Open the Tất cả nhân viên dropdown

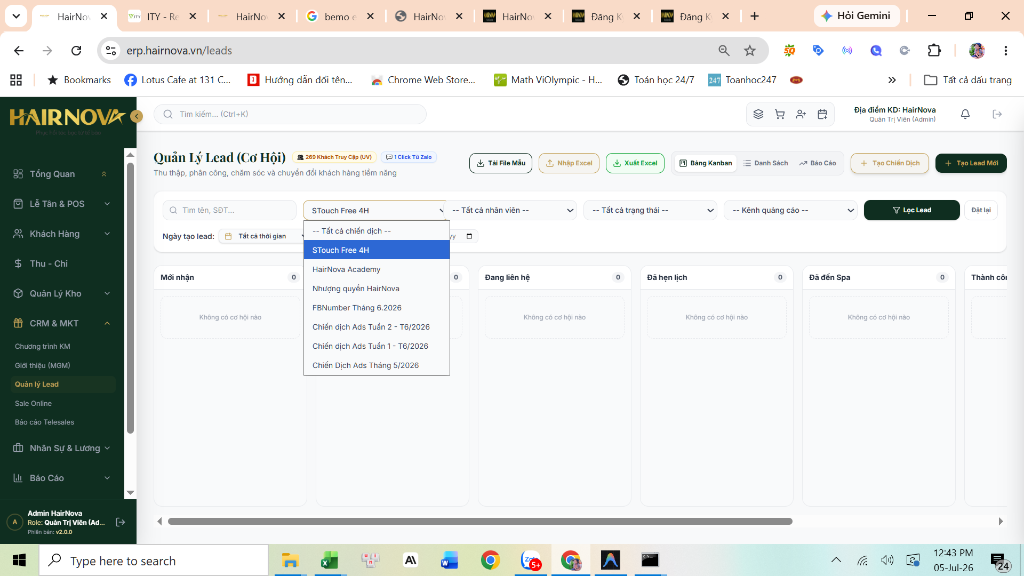(x=513, y=210)
